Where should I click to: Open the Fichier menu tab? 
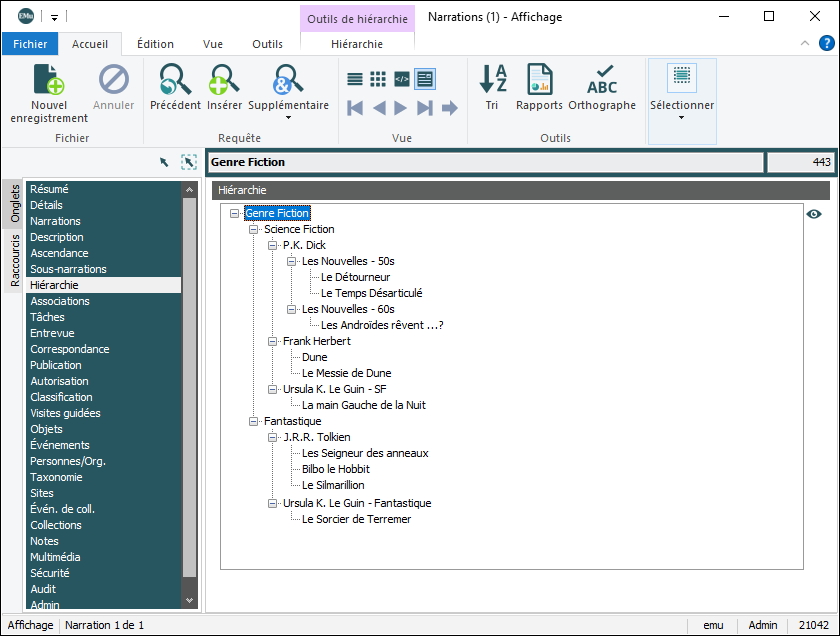[x=30, y=44]
